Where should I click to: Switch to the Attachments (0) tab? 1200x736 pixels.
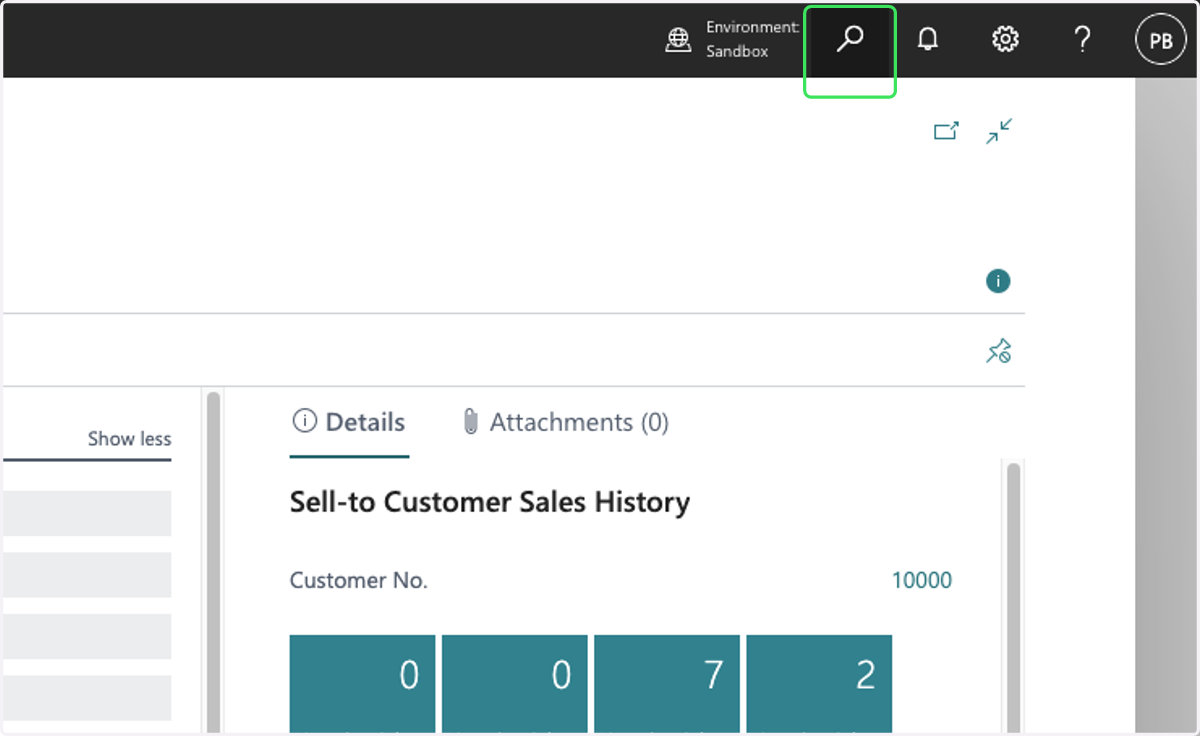pyautogui.click(x=565, y=422)
